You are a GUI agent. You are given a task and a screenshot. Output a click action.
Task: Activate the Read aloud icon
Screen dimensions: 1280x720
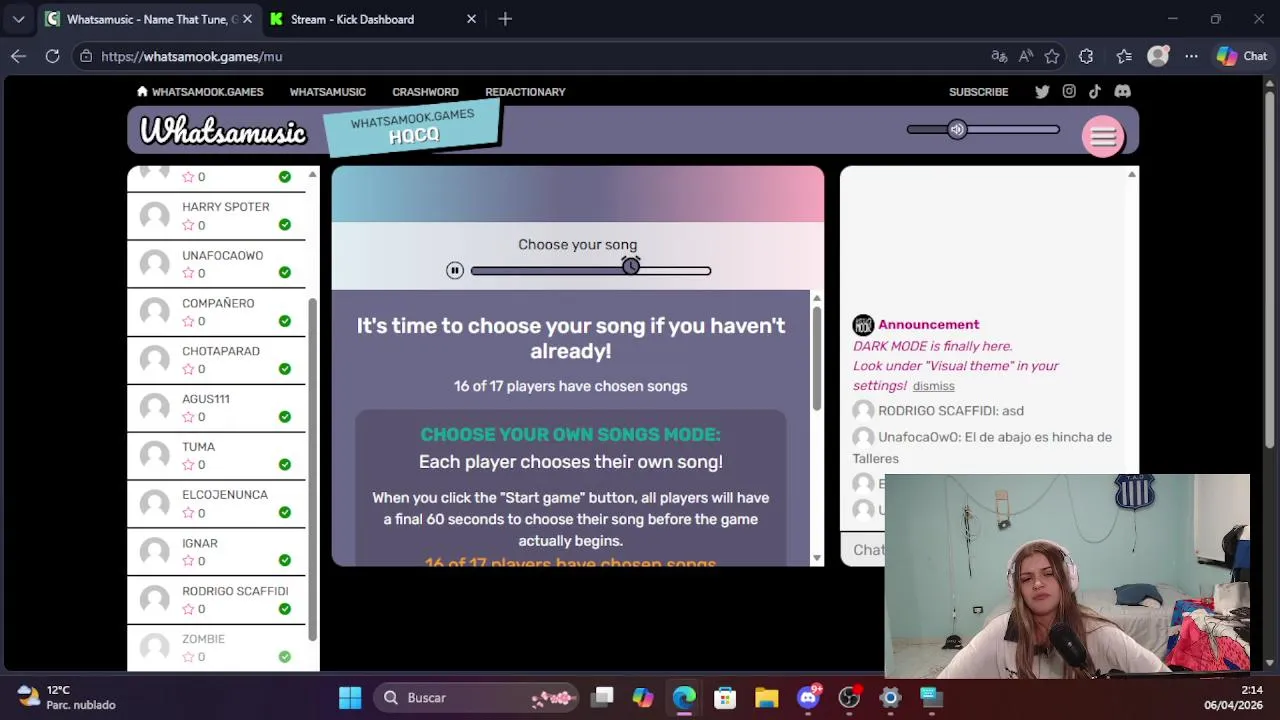[x=1026, y=56]
